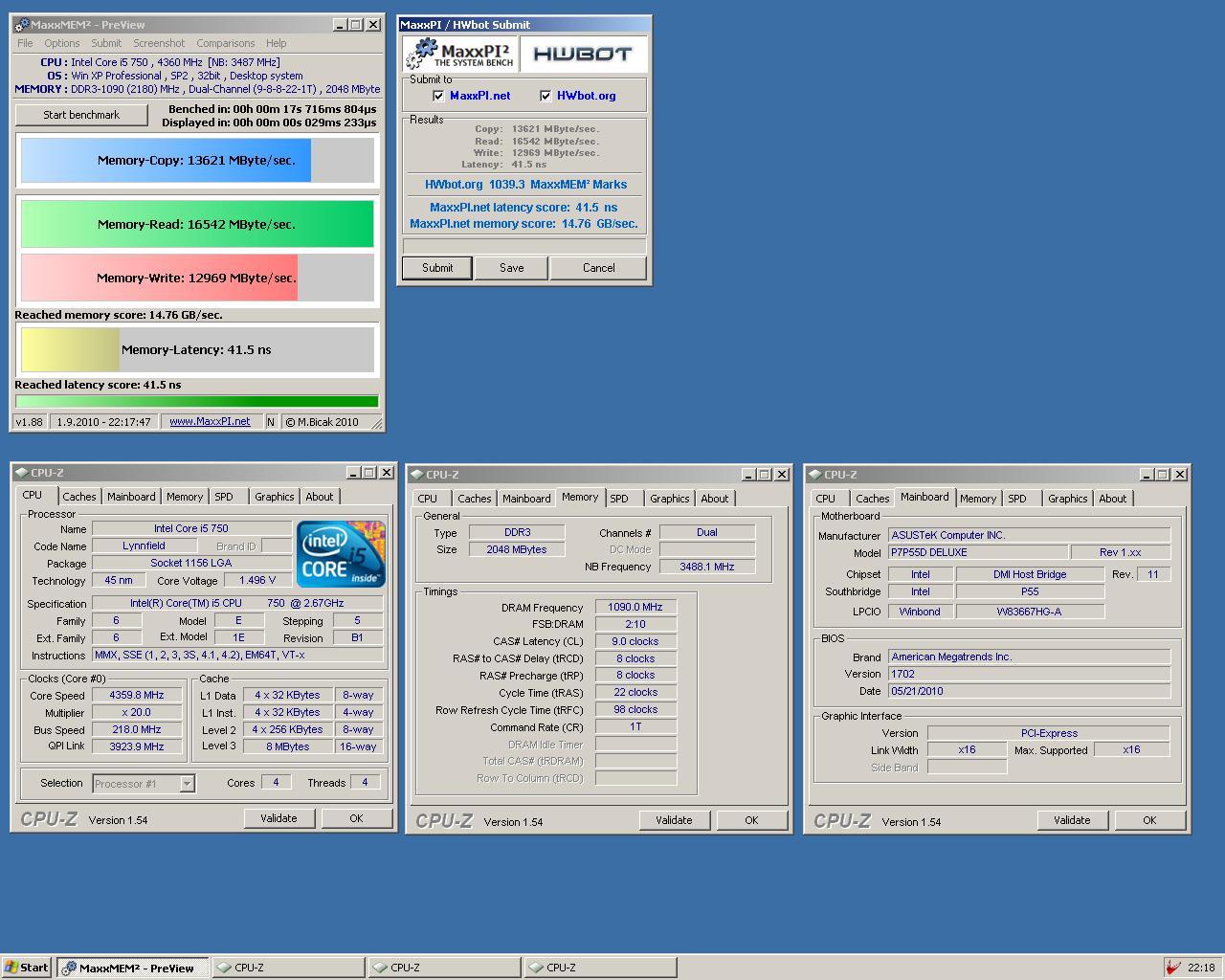1225x980 pixels.
Task: Click the Core Speed 4359.8 MHz value
Action: pyautogui.click(x=137, y=695)
